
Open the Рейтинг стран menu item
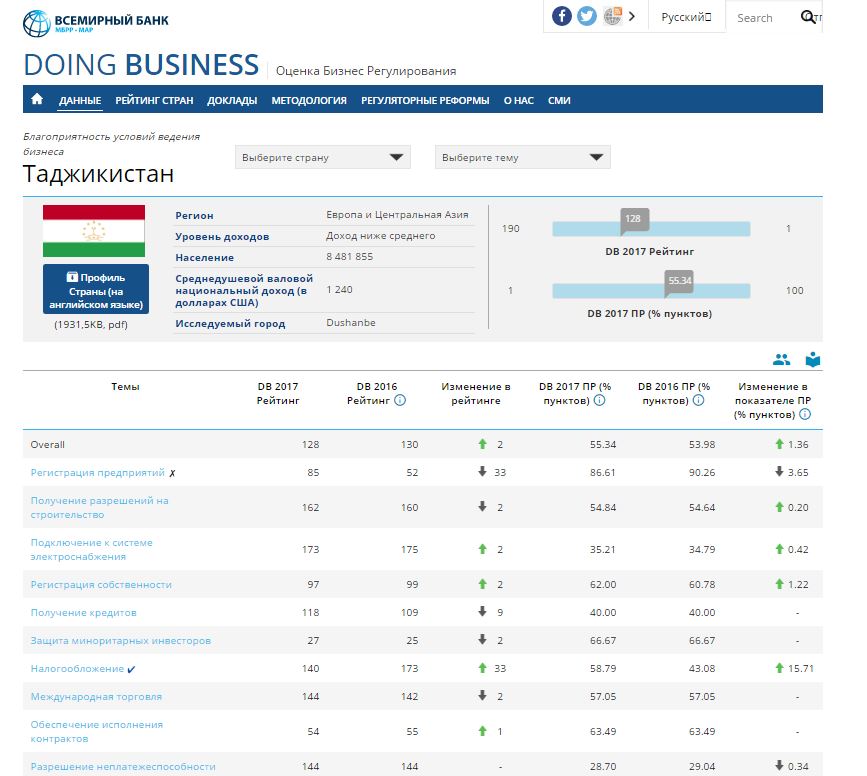point(154,100)
